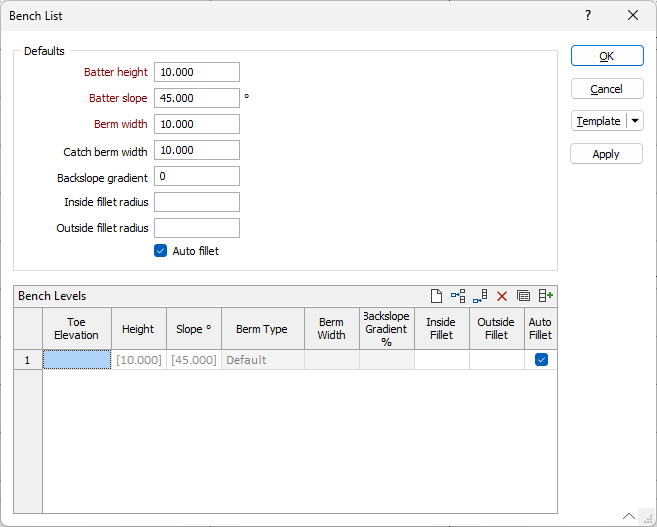Click the insert row above icon
Image resolution: width=657 pixels, height=527 pixels.
458,296
